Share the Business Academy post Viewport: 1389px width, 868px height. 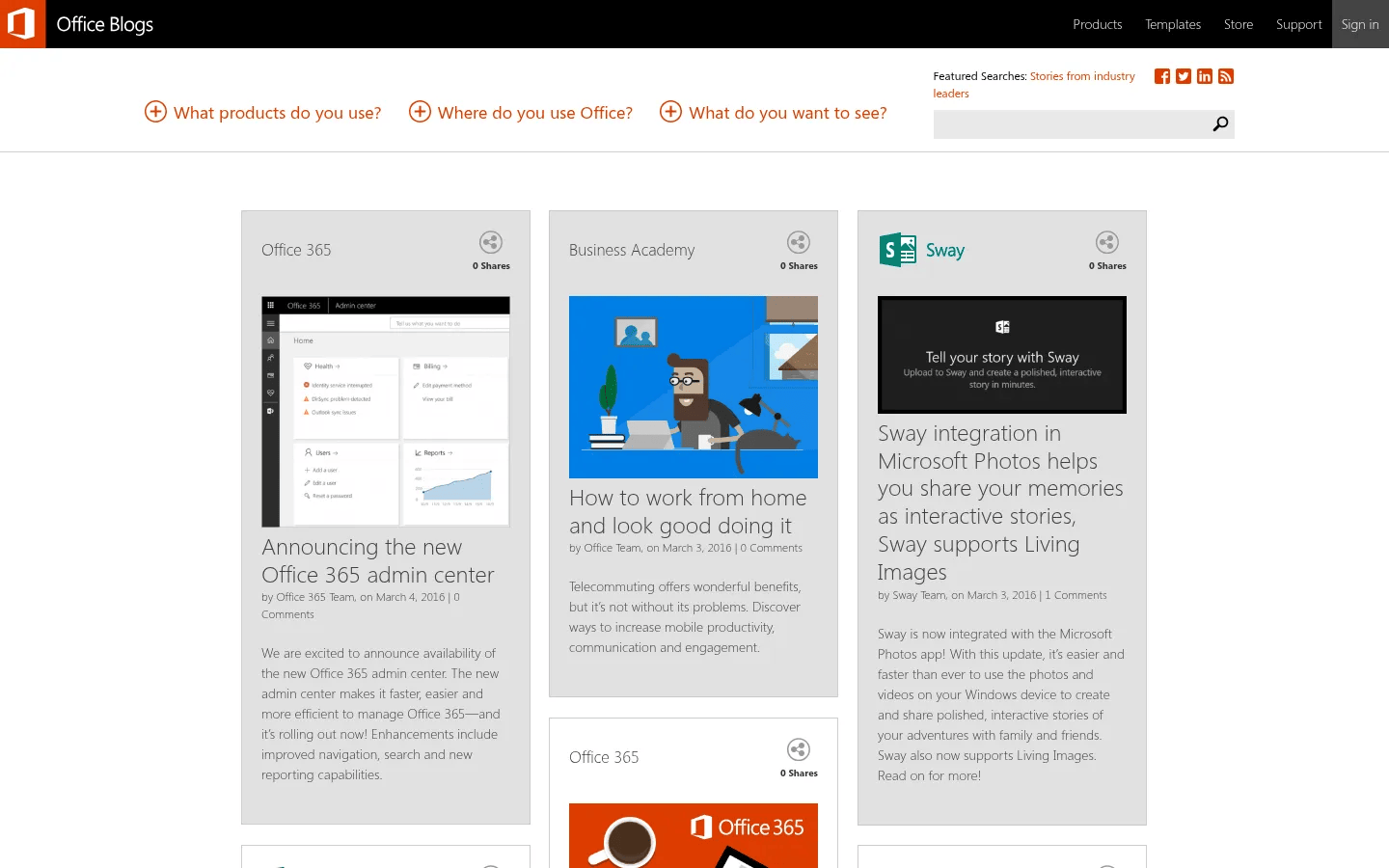click(x=799, y=242)
